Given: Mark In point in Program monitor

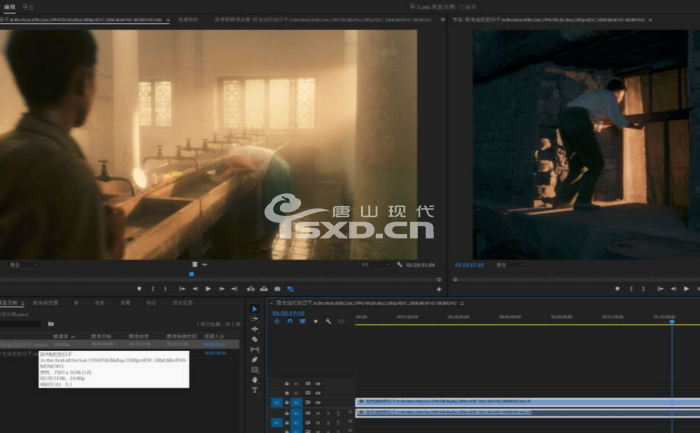Looking at the screenshot, I should click(x=631, y=289).
